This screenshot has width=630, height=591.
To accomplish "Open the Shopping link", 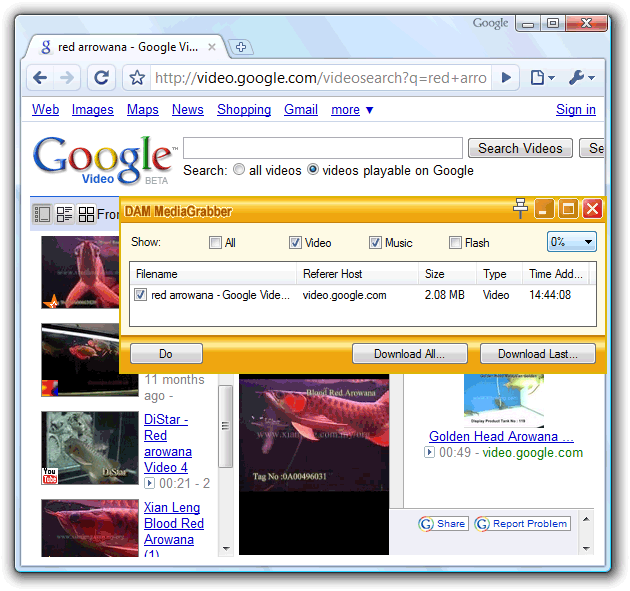I will pyautogui.click(x=244, y=109).
